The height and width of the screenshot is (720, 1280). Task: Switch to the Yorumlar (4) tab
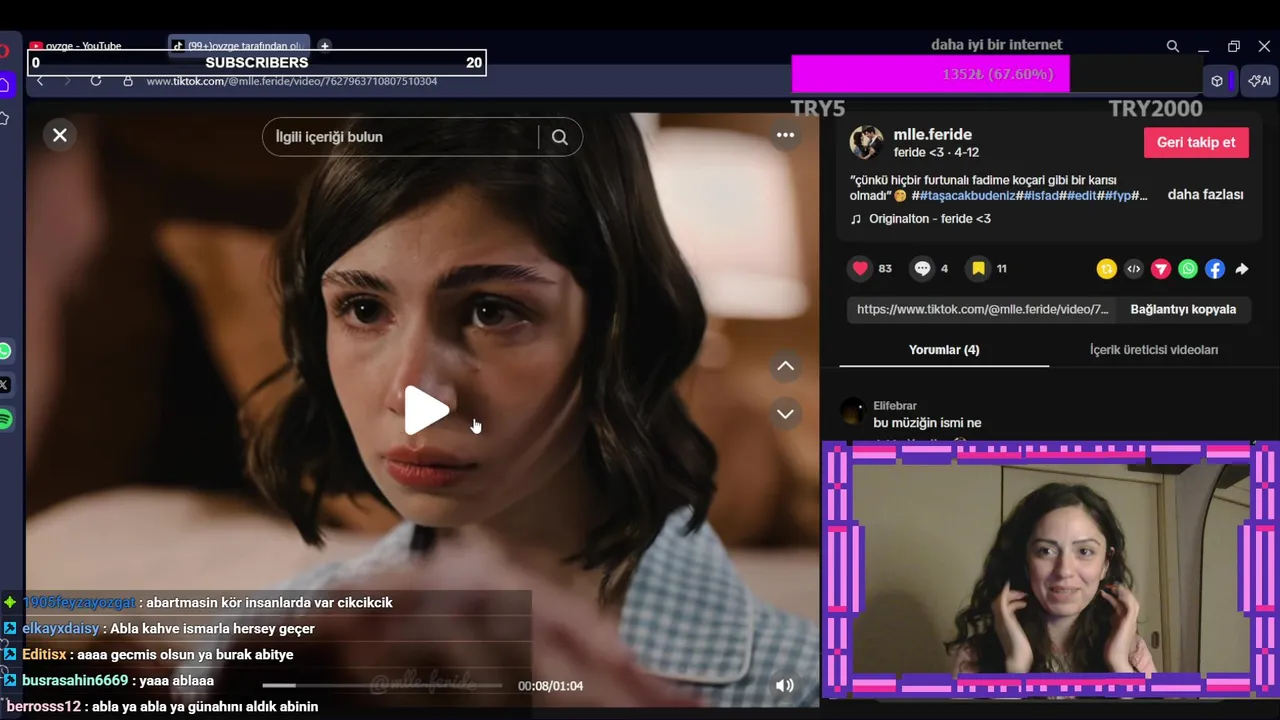(x=944, y=350)
